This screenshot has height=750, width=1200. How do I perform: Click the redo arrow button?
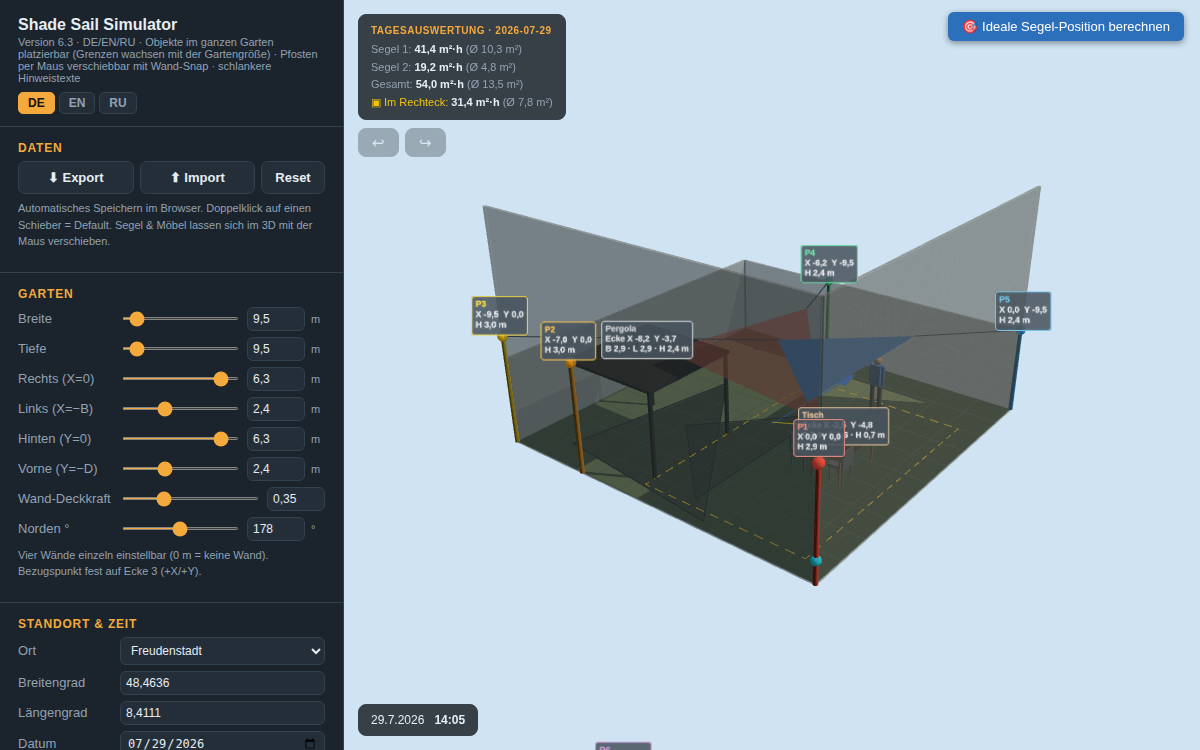(x=425, y=142)
